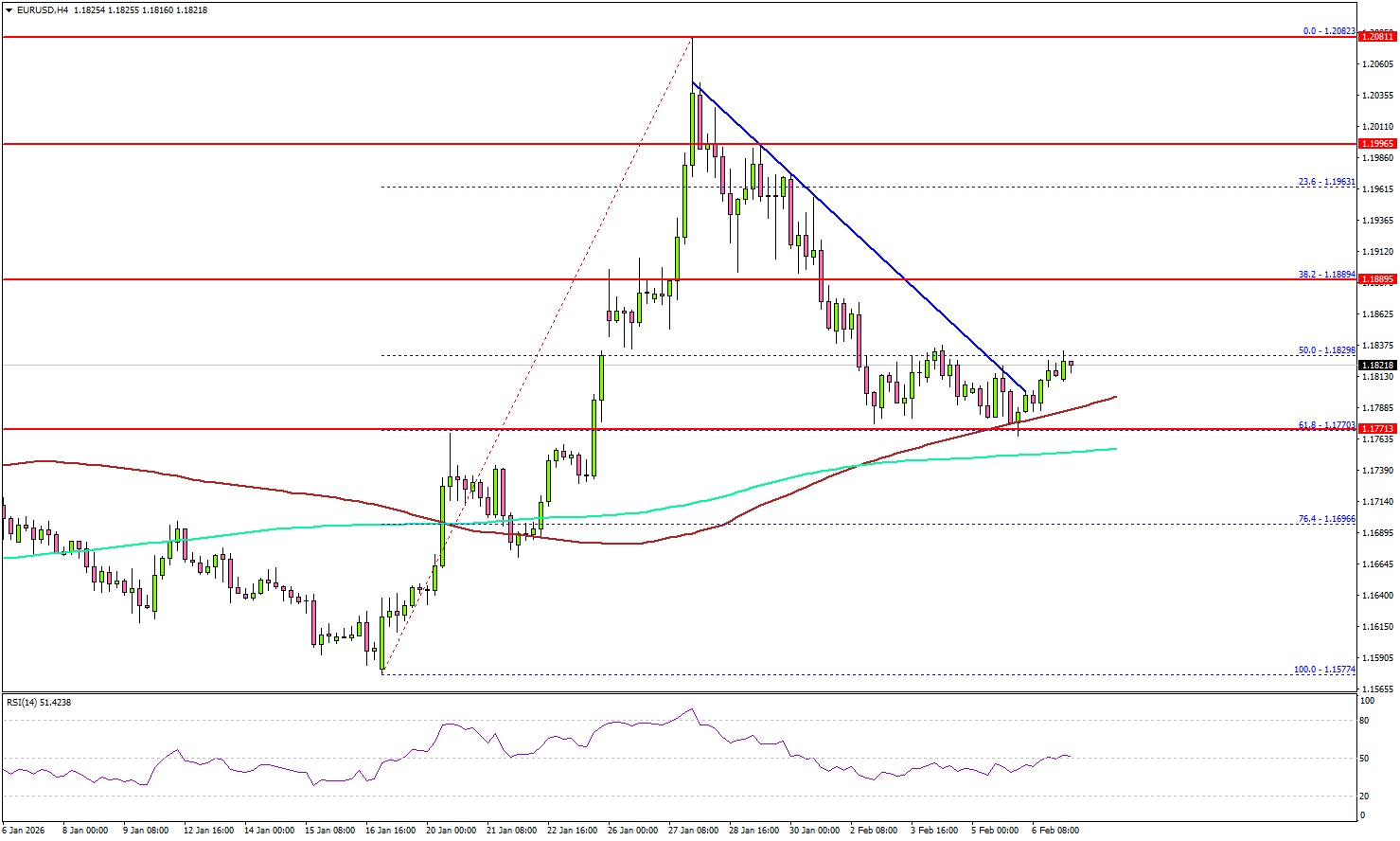Select the red 1.17713 price tag
This screenshot has height=841, width=1400.
click(x=1376, y=429)
